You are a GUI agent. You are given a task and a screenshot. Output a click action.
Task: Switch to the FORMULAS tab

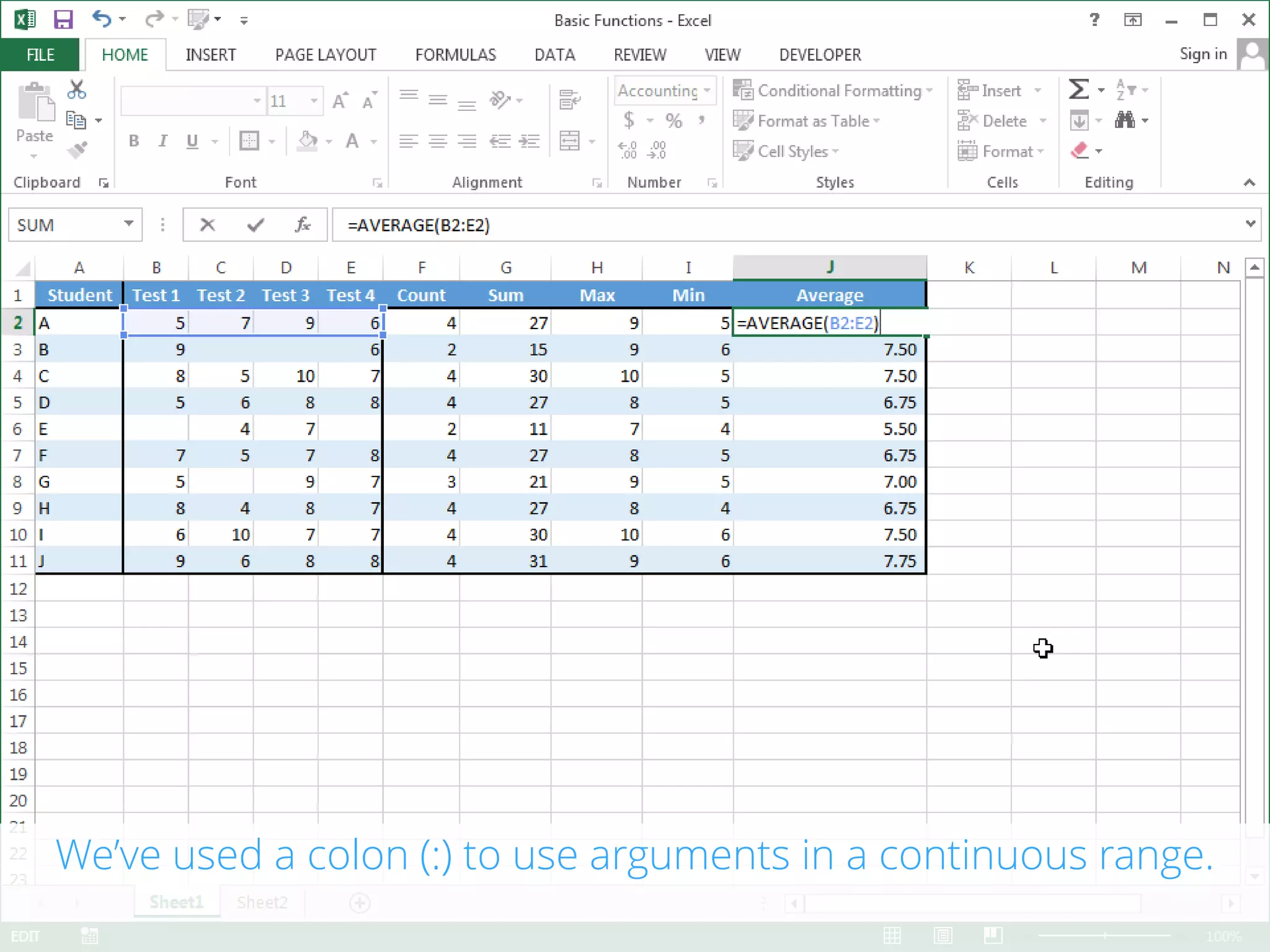coord(455,55)
